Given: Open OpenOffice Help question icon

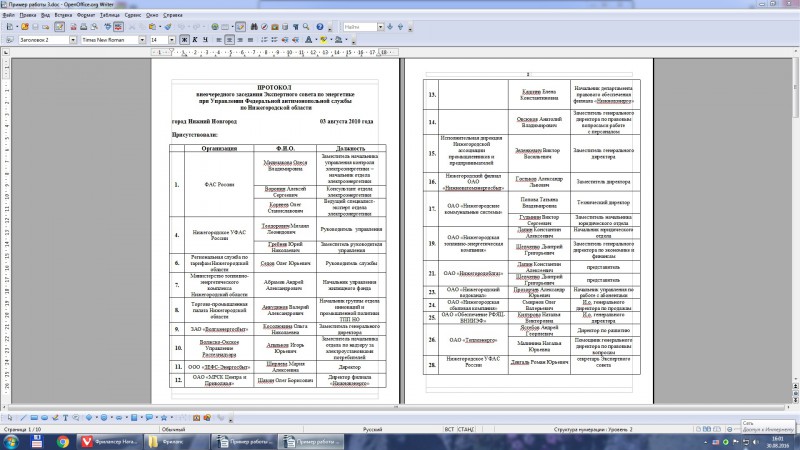Looking at the screenshot, I should [x=320, y=27].
